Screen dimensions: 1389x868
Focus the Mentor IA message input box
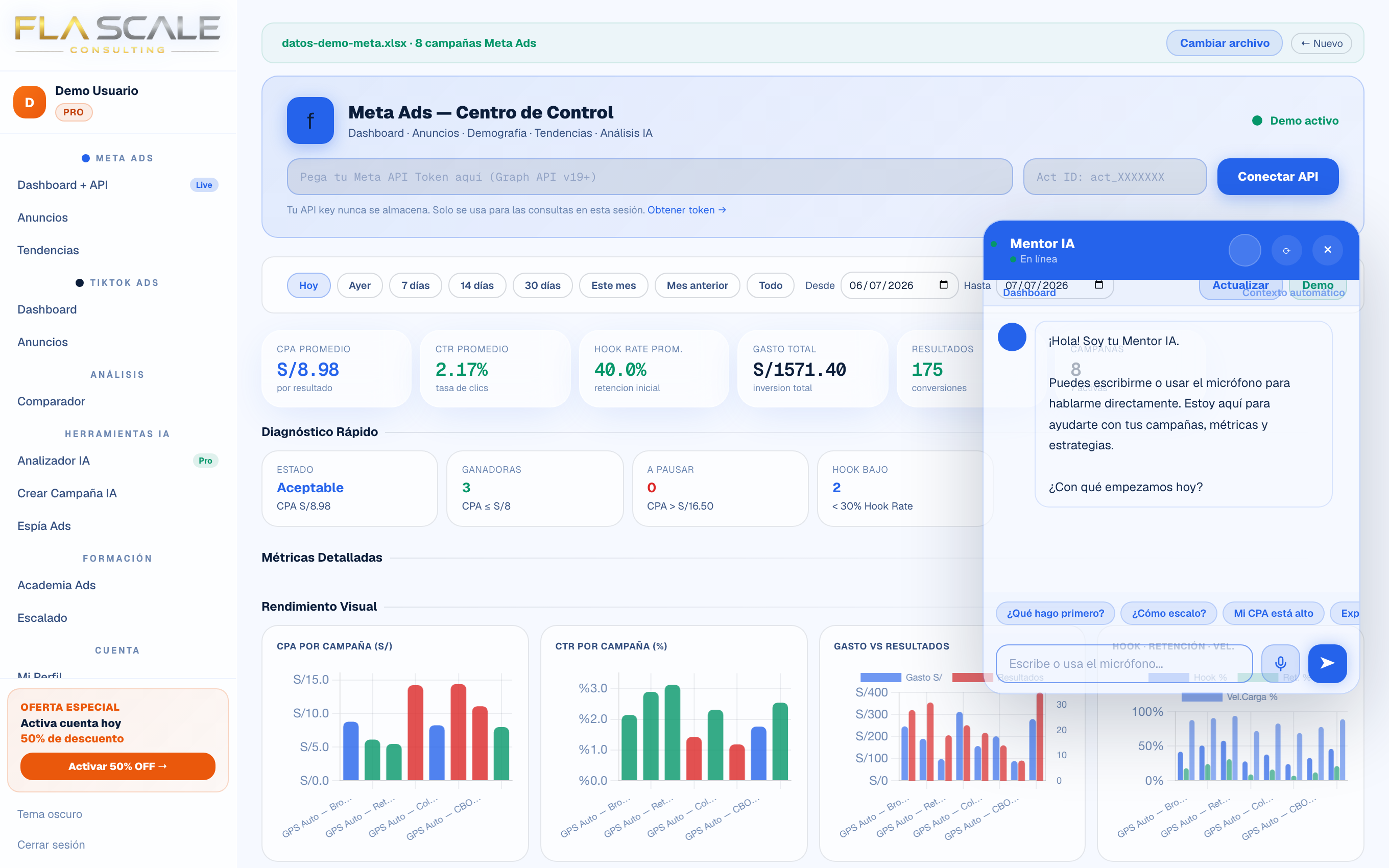point(1124,664)
